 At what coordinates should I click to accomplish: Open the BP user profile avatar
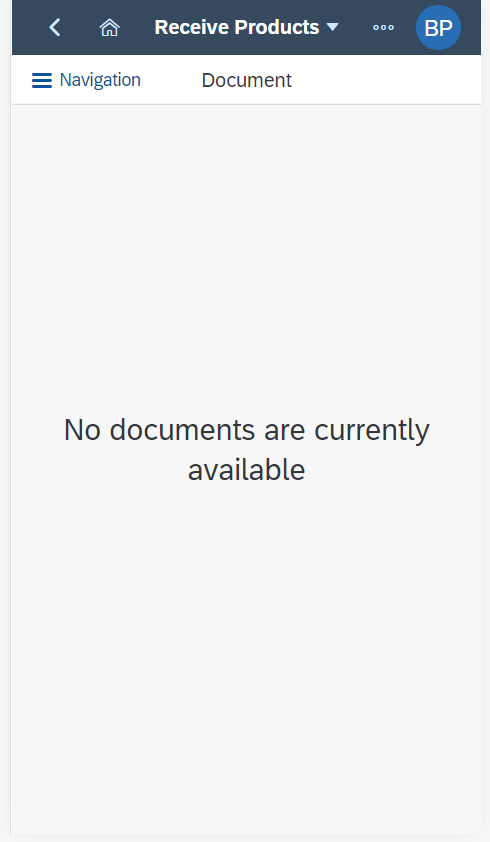[438, 27]
